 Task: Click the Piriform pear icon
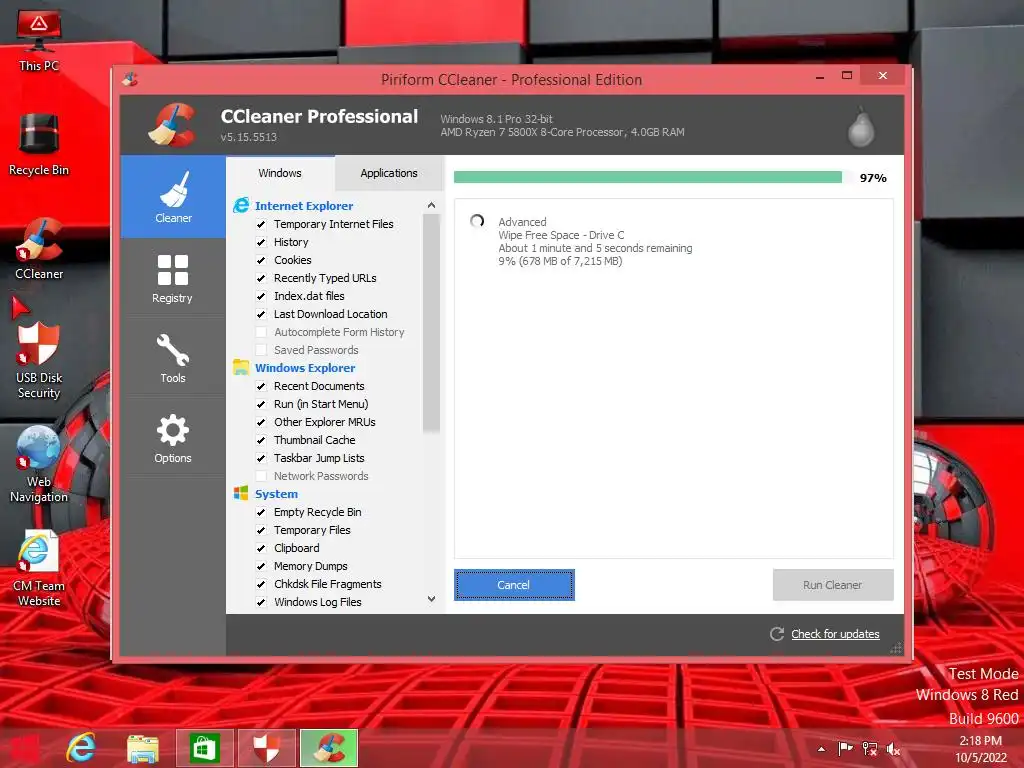[x=861, y=127]
